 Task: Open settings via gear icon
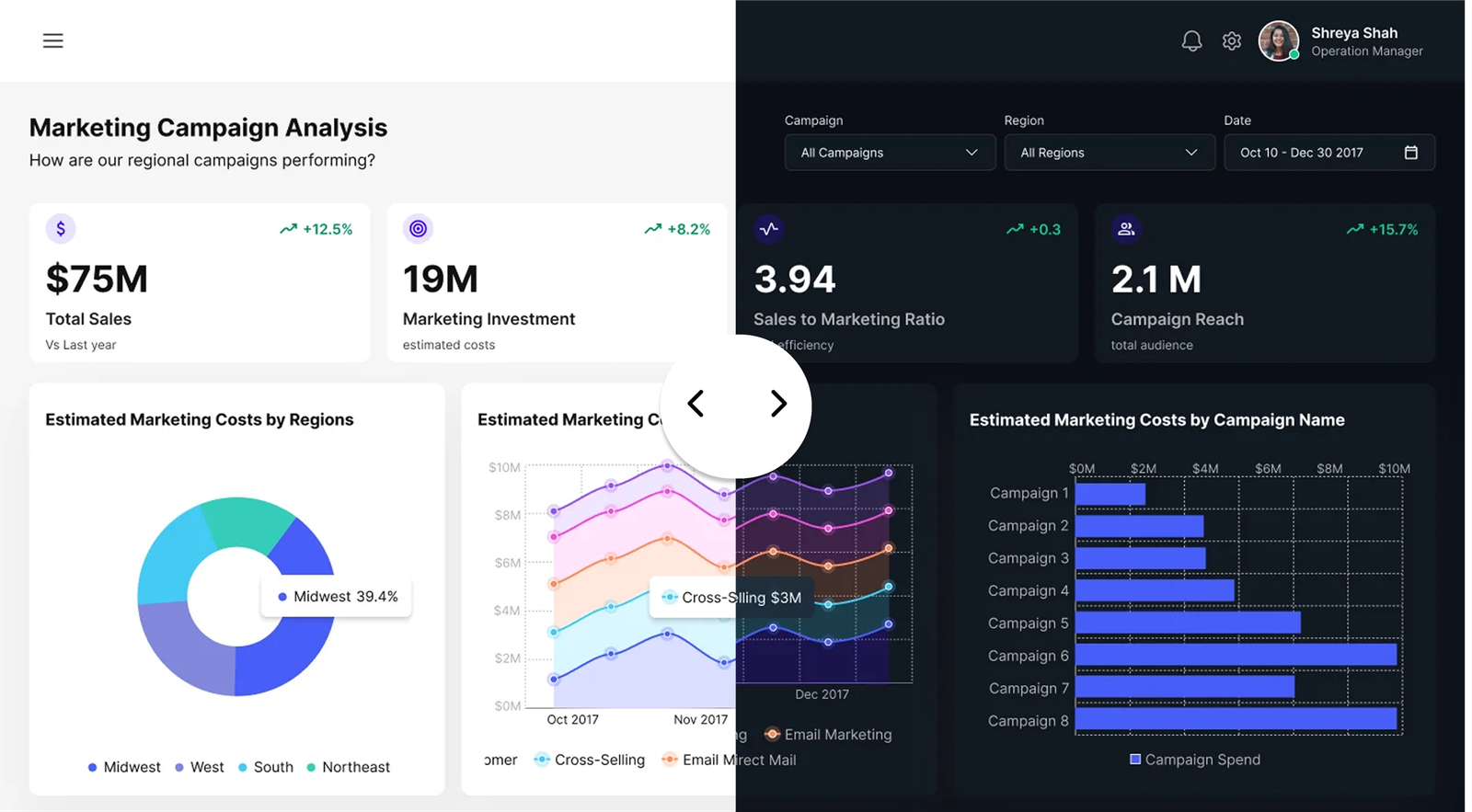coord(1232,41)
